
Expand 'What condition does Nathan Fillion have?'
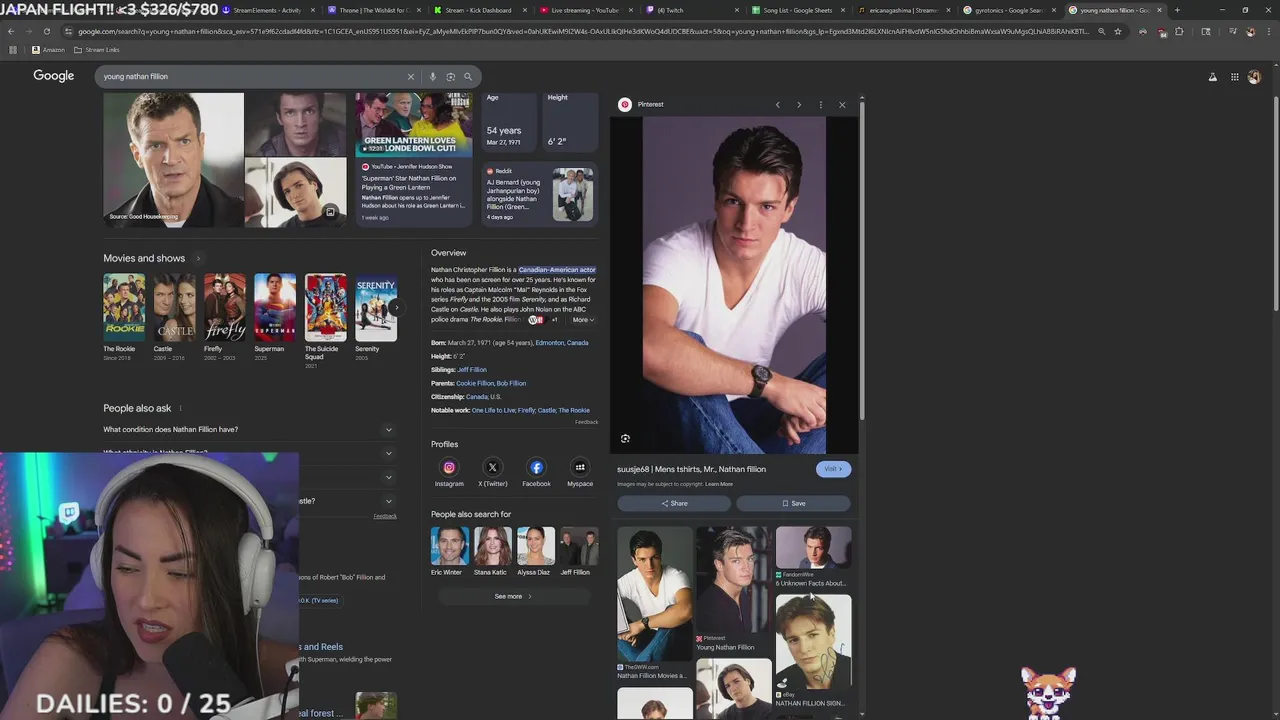(250, 430)
